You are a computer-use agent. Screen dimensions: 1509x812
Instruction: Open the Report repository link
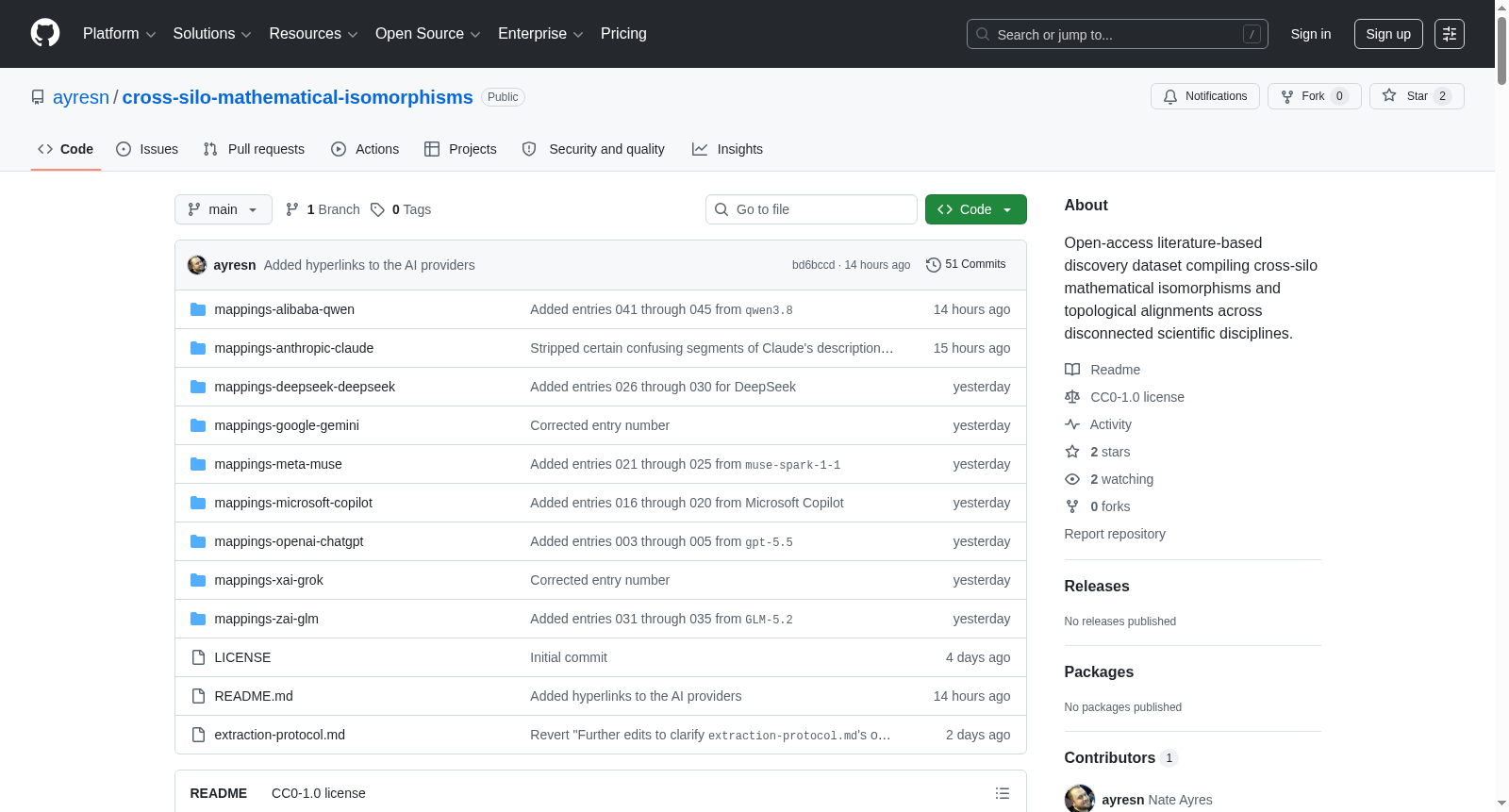click(1115, 534)
